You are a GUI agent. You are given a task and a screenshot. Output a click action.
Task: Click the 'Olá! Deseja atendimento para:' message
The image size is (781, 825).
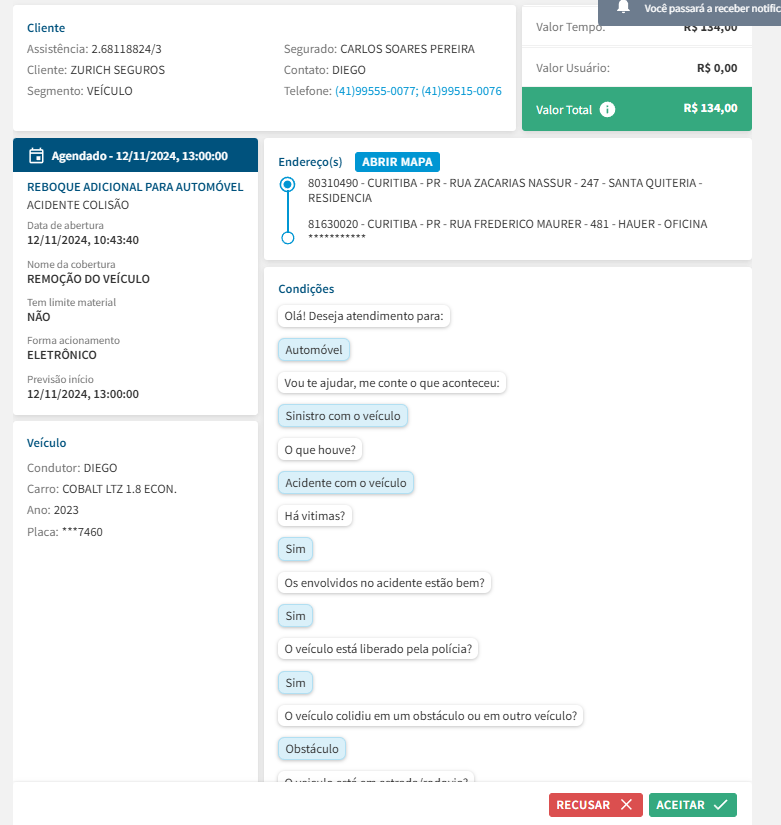365,316
